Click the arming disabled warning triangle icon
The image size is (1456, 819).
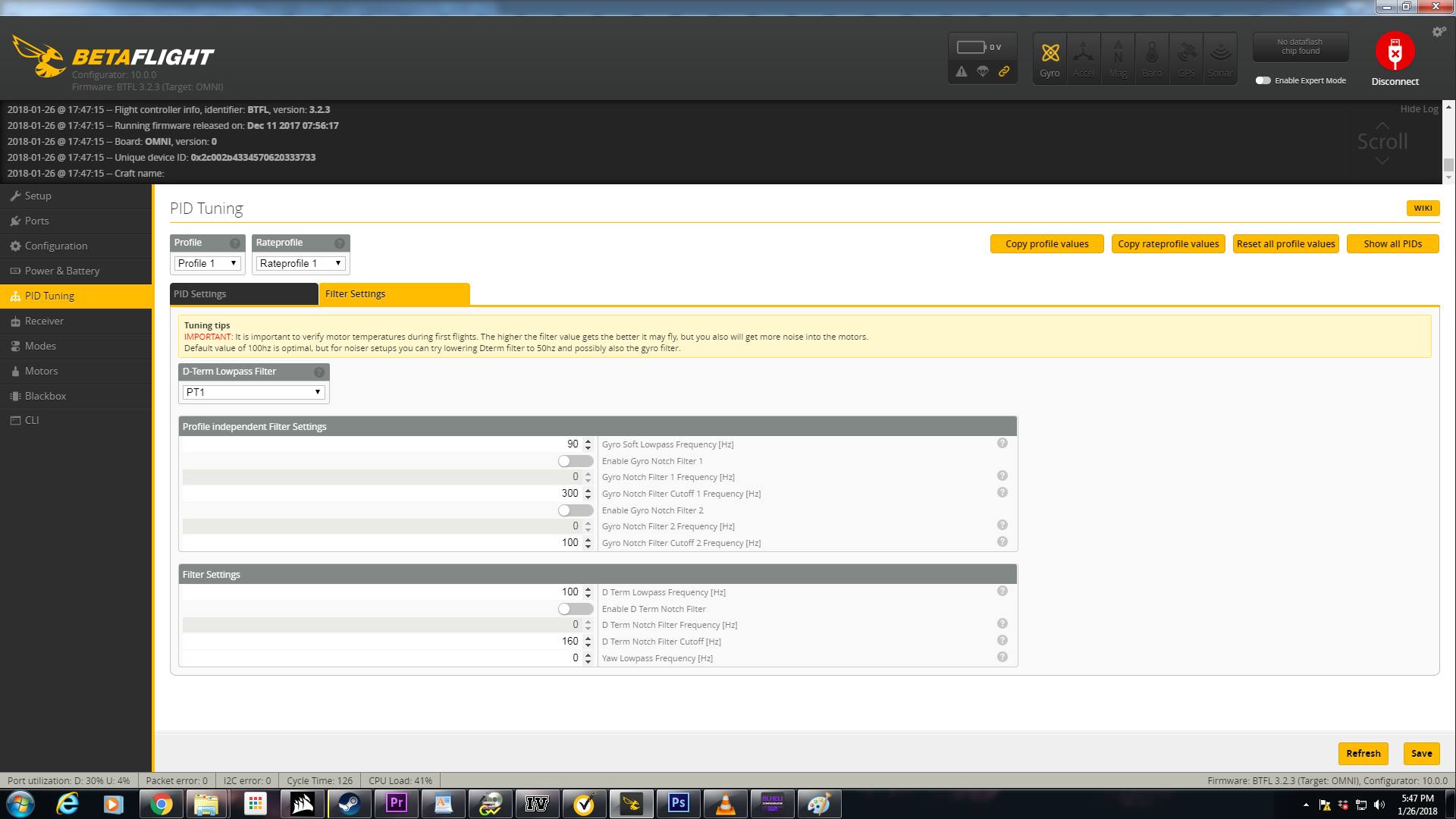(x=962, y=71)
